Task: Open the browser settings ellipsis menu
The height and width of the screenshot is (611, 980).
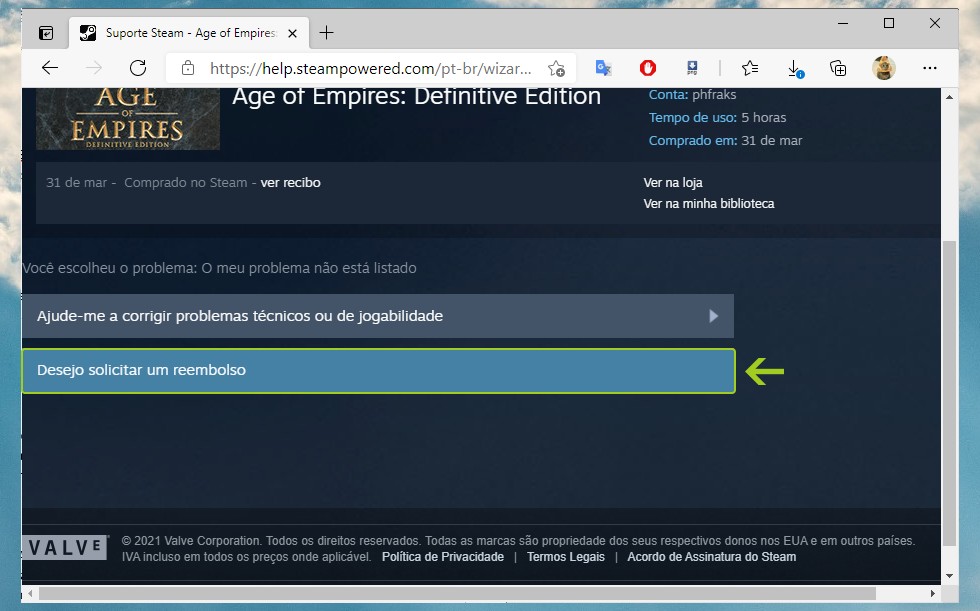Action: click(x=930, y=68)
